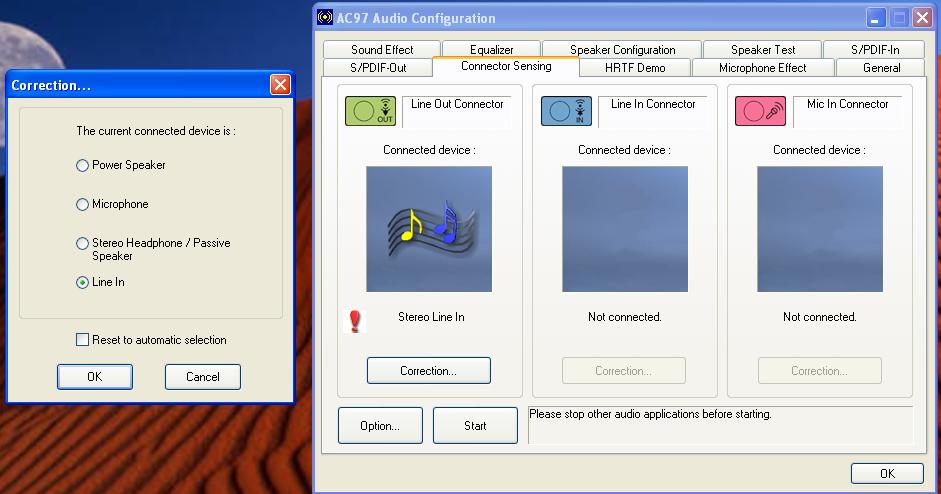Click the empty Line In connected device image

[x=625, y=229]
